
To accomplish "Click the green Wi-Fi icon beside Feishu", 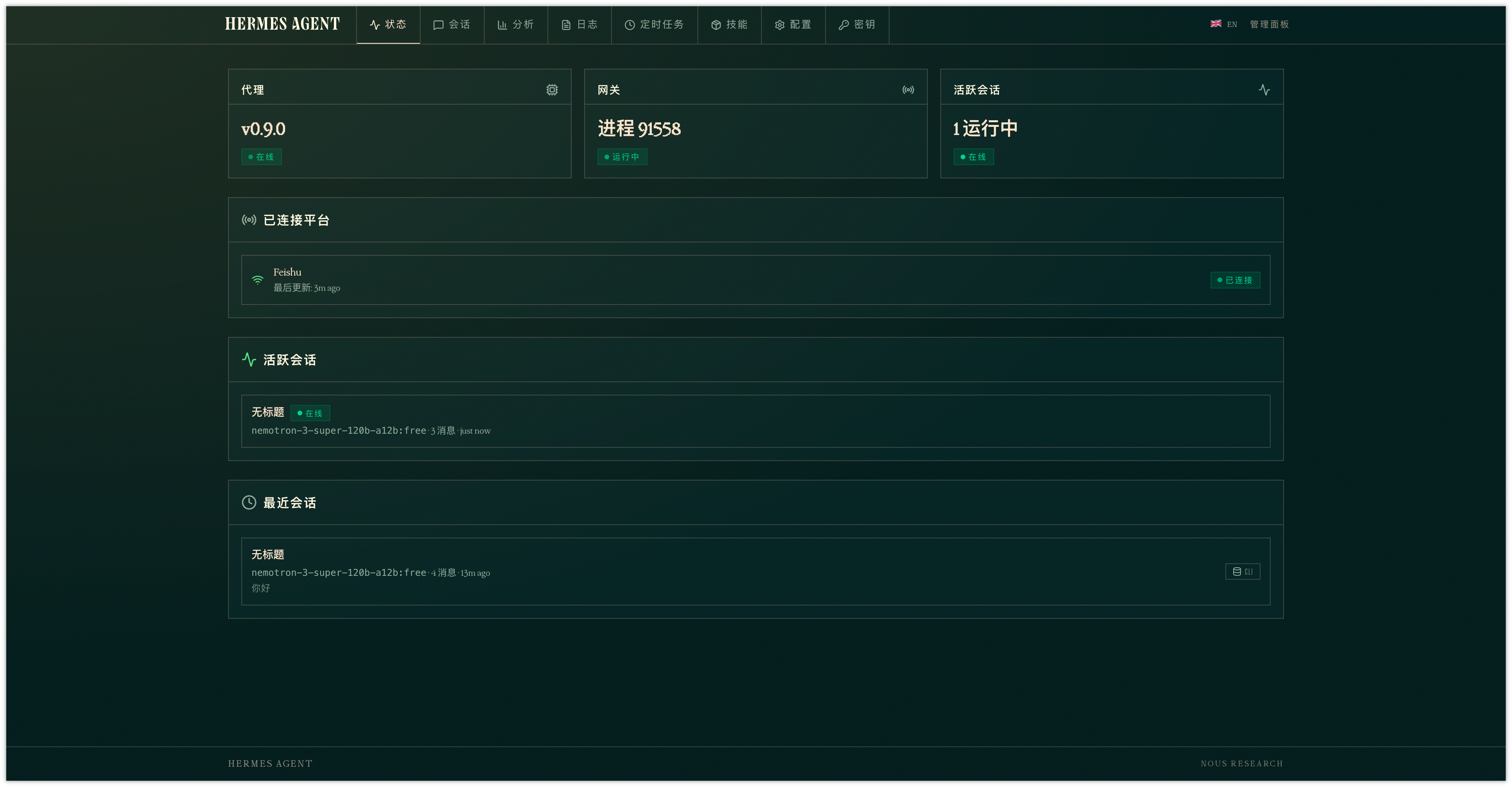I will tap(258, 280).
